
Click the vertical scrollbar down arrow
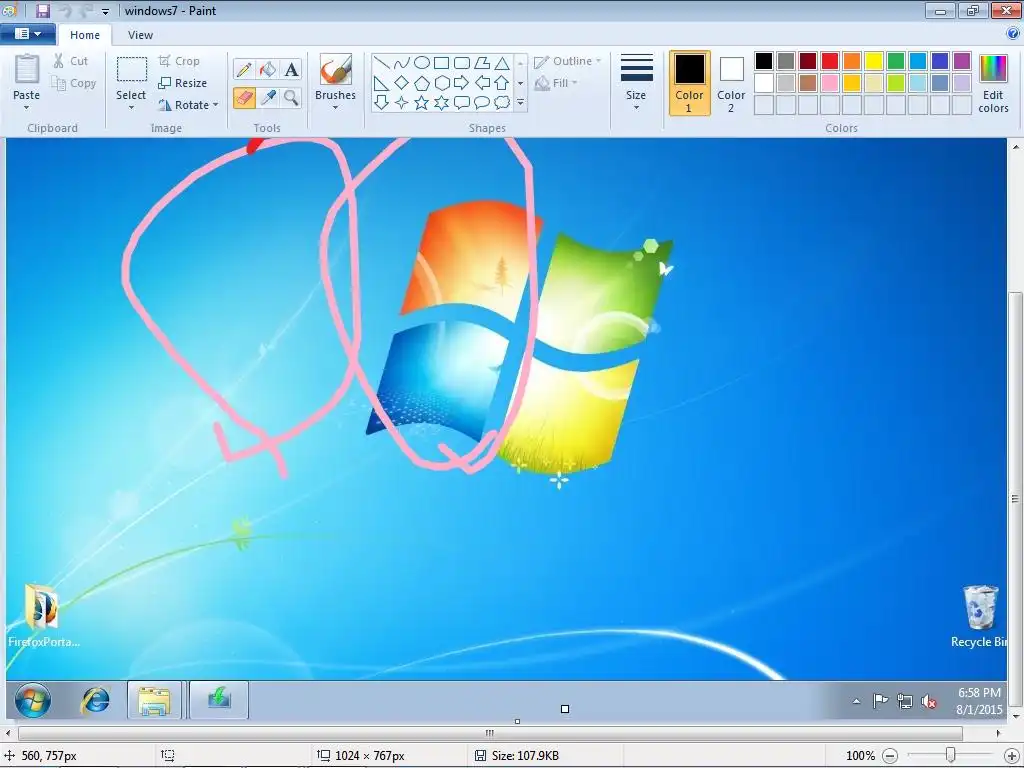pyautogui.click(x=1016, y=717)
